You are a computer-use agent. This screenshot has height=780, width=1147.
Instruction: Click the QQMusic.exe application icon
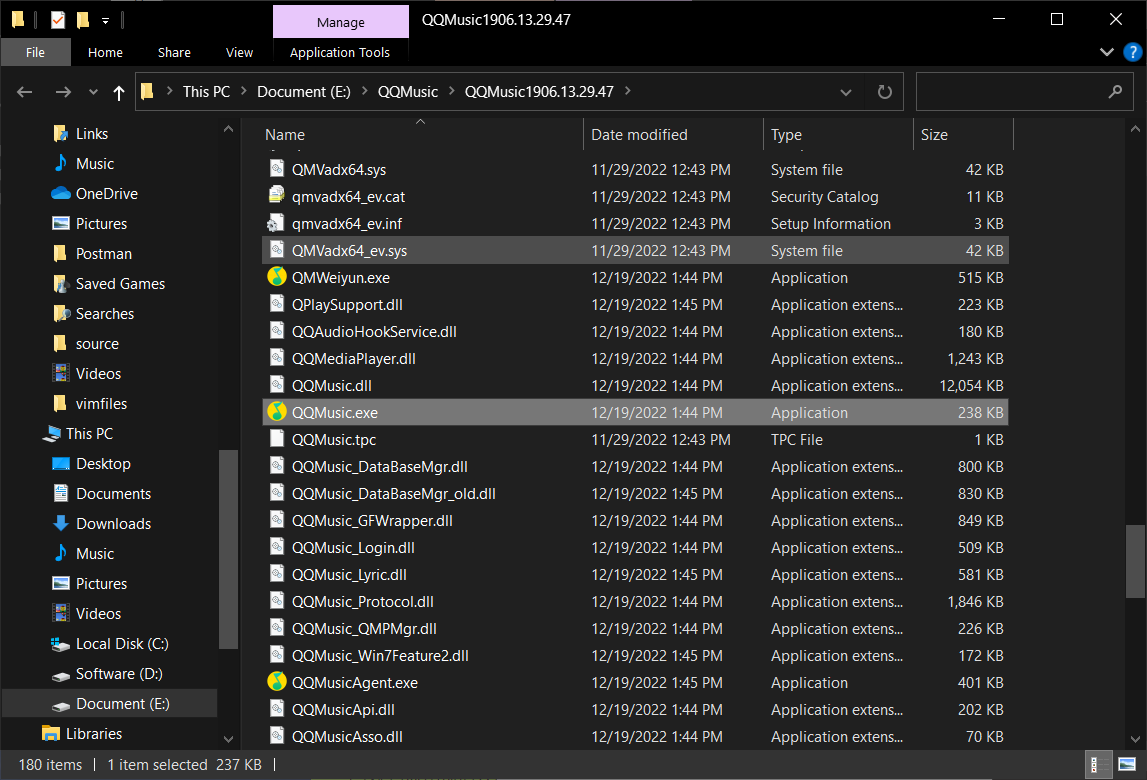pyautogui.click(x=277, y=412)
